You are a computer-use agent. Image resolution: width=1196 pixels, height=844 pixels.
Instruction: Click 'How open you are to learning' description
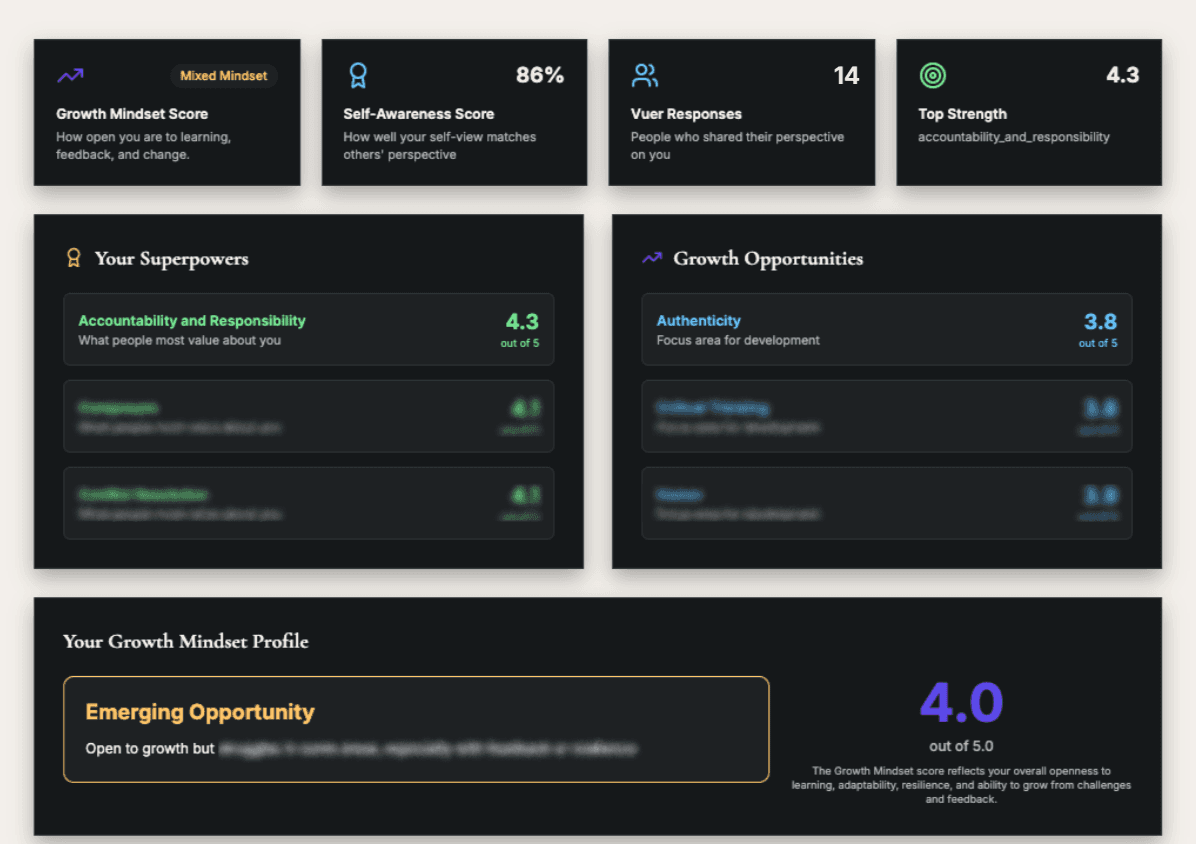click(x=143, y=146)
